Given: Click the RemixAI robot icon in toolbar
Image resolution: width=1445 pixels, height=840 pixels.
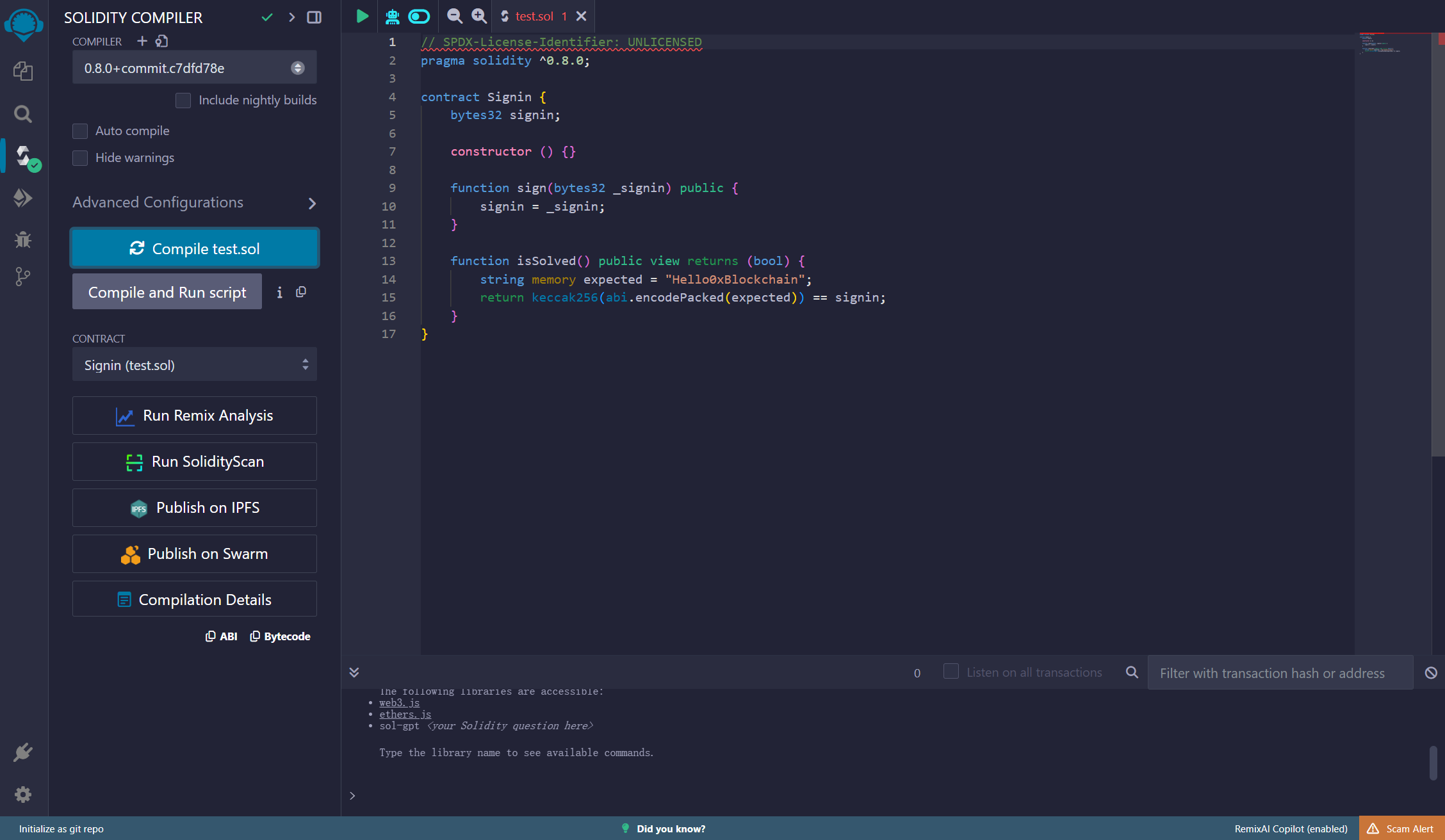Looking at the screenshot, I should tap(392, 16).
